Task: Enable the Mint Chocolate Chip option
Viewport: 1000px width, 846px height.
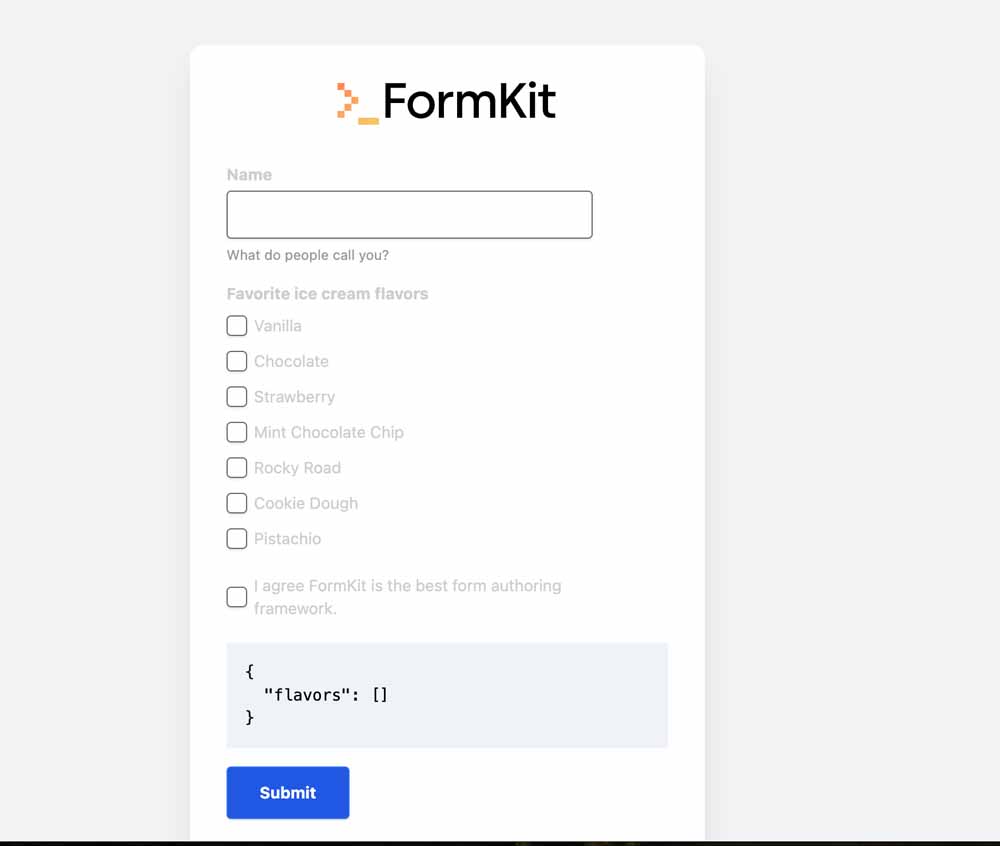Action: 236,432
